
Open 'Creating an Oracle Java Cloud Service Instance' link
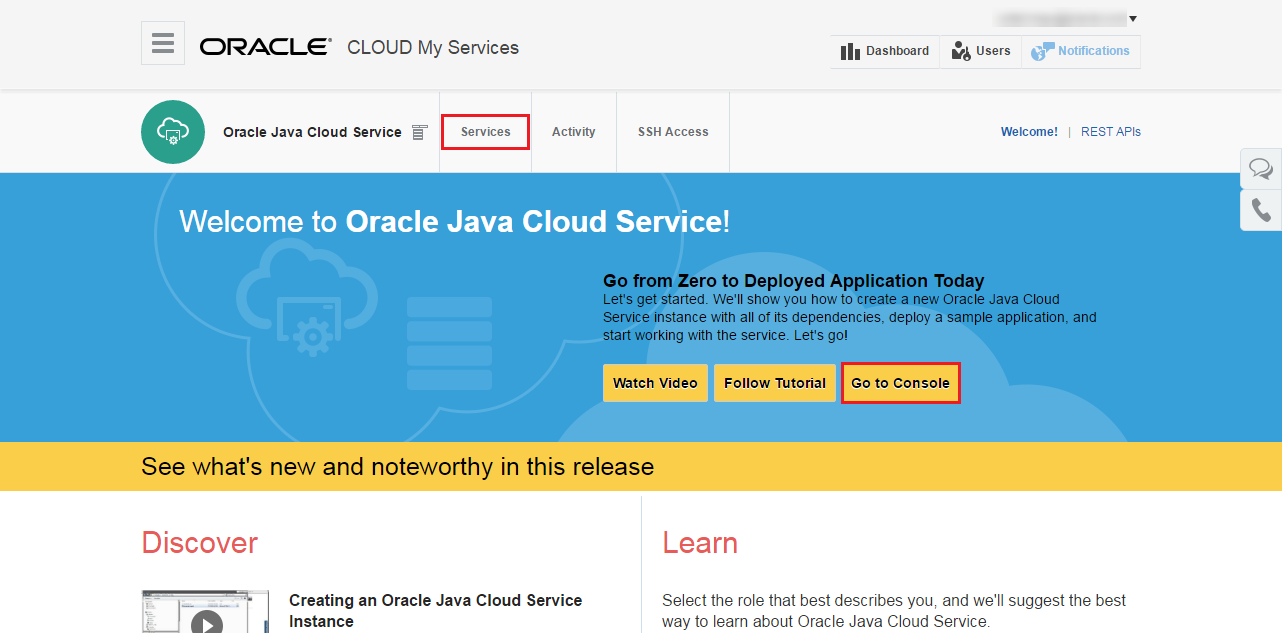pos(435,611)
